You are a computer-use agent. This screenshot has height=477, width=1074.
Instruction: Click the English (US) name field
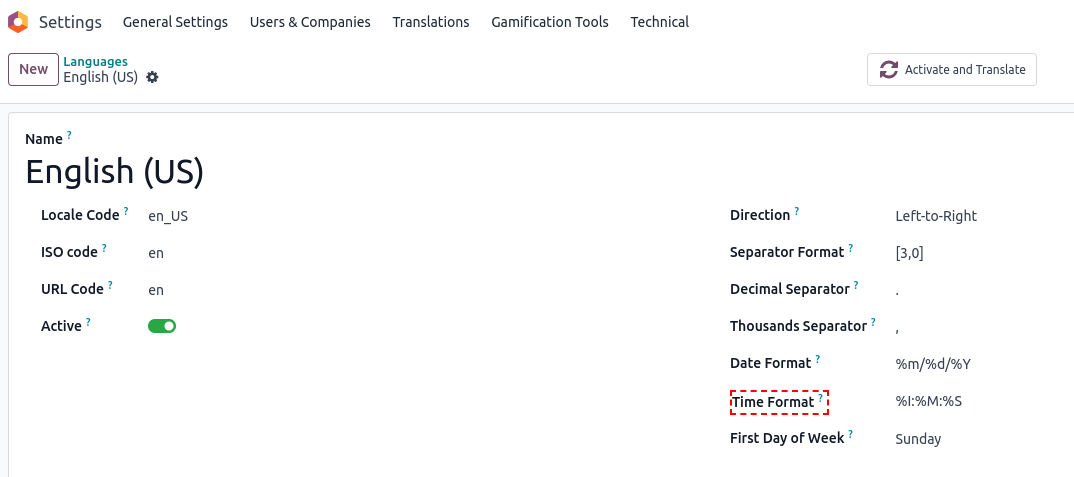[x=115, y=171]
